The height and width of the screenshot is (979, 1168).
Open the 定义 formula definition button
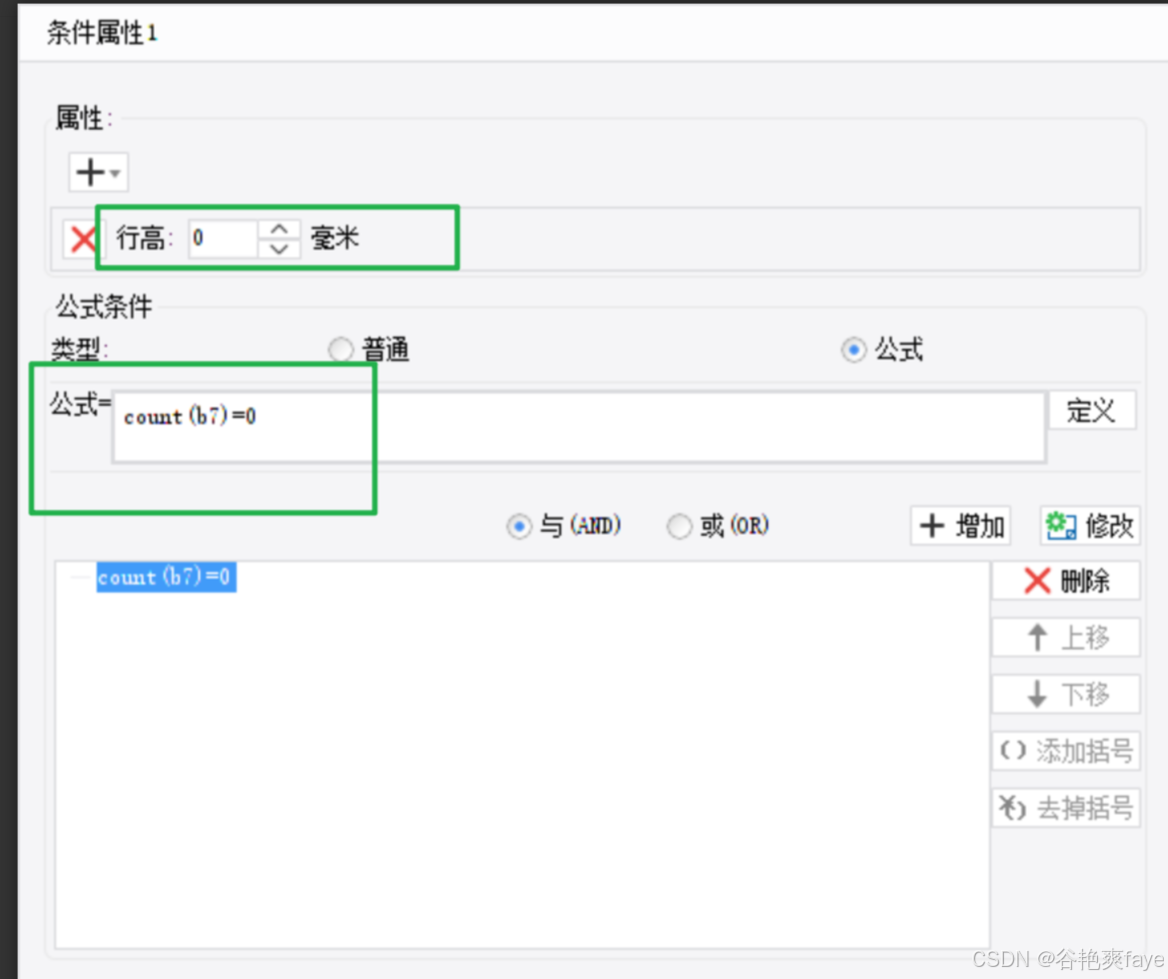point(1092,411)
